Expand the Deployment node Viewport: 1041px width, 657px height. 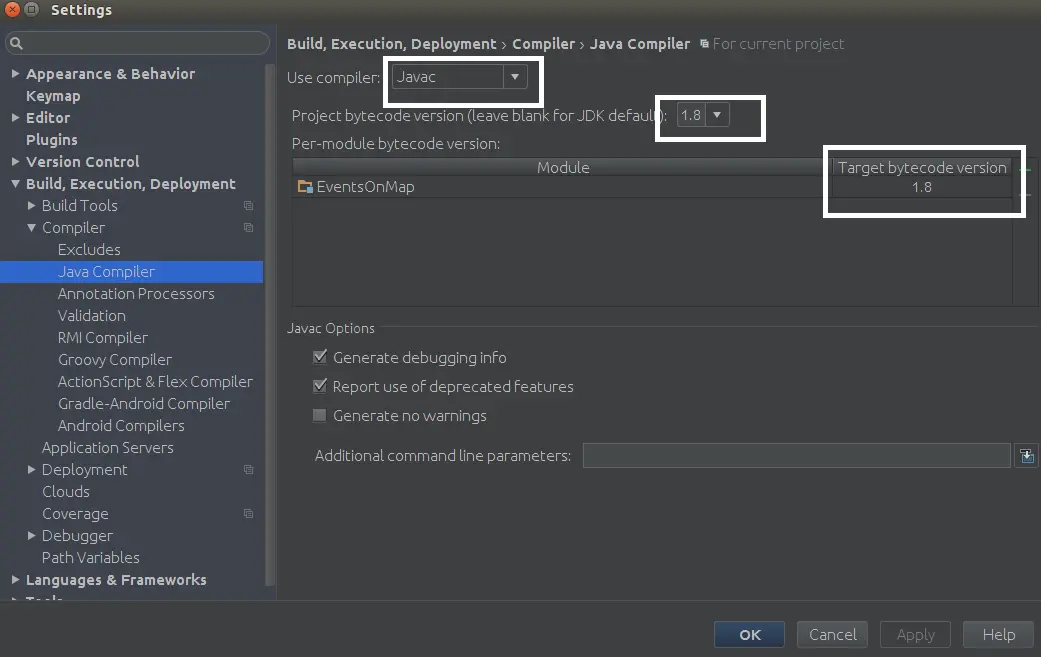point(31,470)
